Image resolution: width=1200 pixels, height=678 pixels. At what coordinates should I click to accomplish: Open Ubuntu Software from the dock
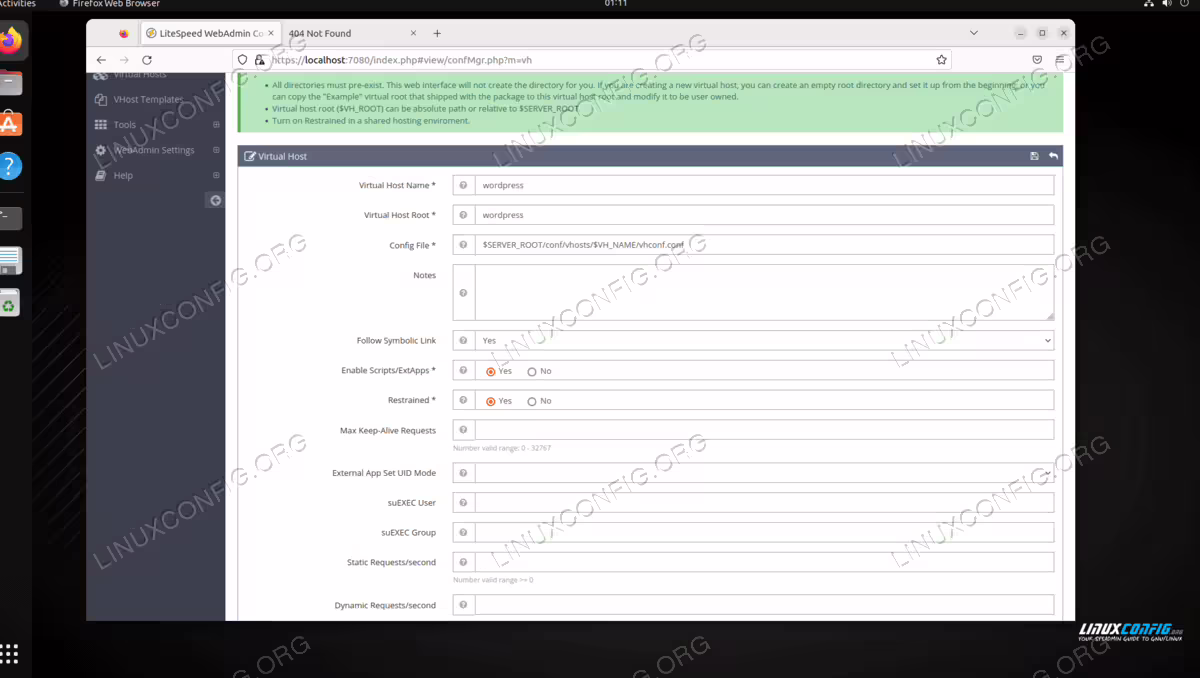(x=9, y=124)
